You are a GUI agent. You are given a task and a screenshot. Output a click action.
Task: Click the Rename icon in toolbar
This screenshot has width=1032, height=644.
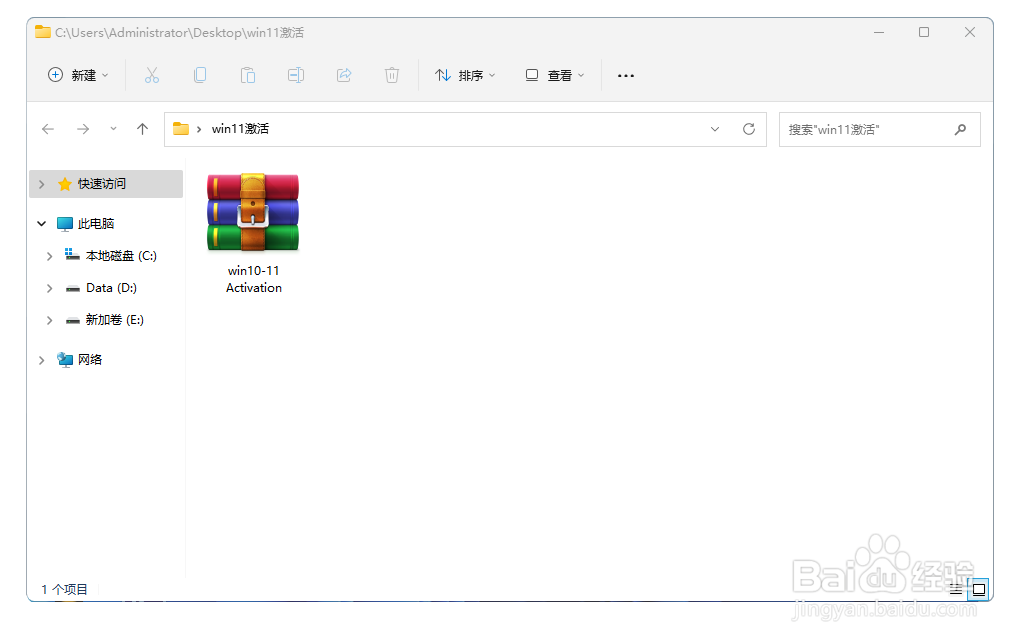[296, 75]
